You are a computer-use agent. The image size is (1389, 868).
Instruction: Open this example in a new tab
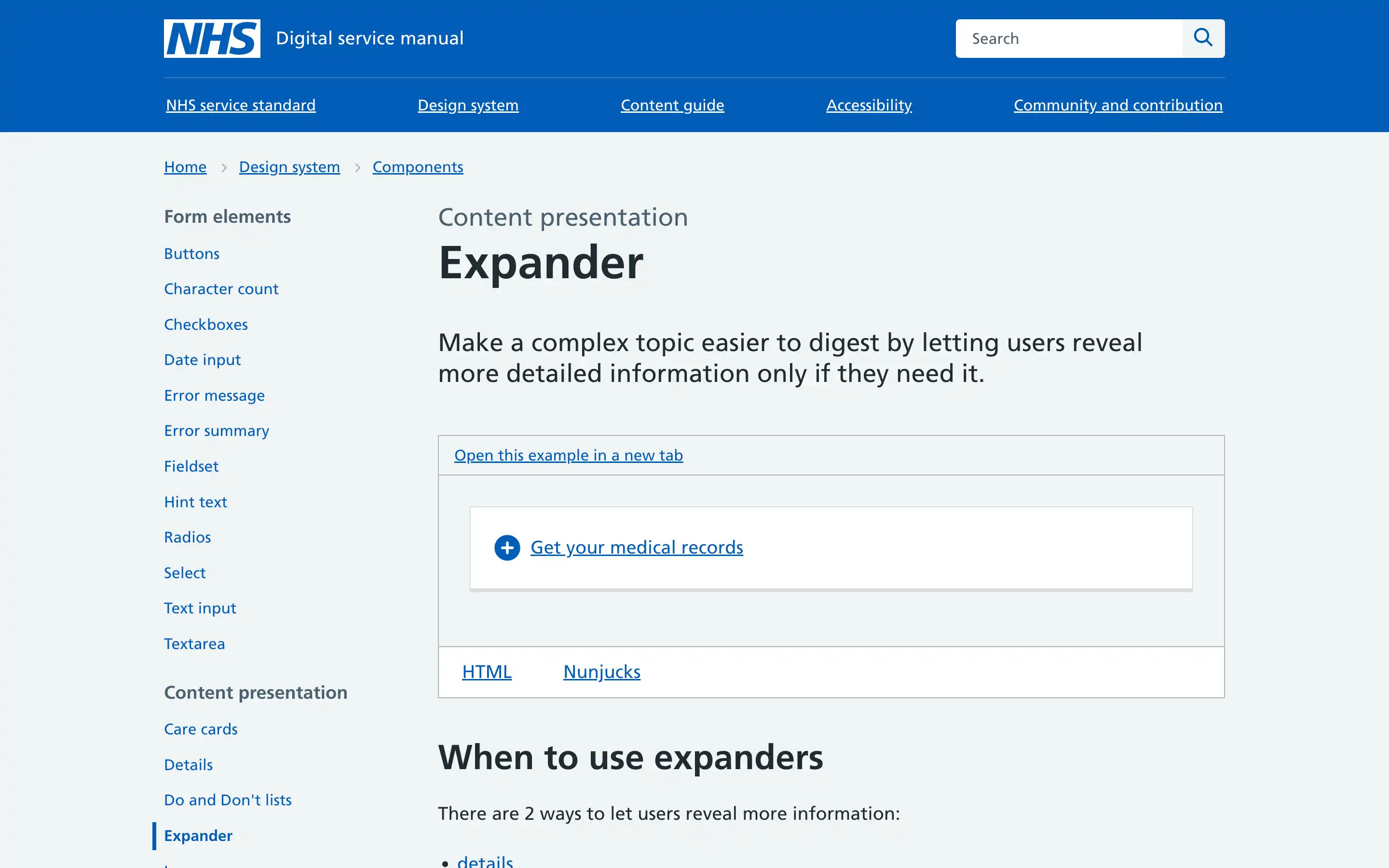(x=568, y=455)
